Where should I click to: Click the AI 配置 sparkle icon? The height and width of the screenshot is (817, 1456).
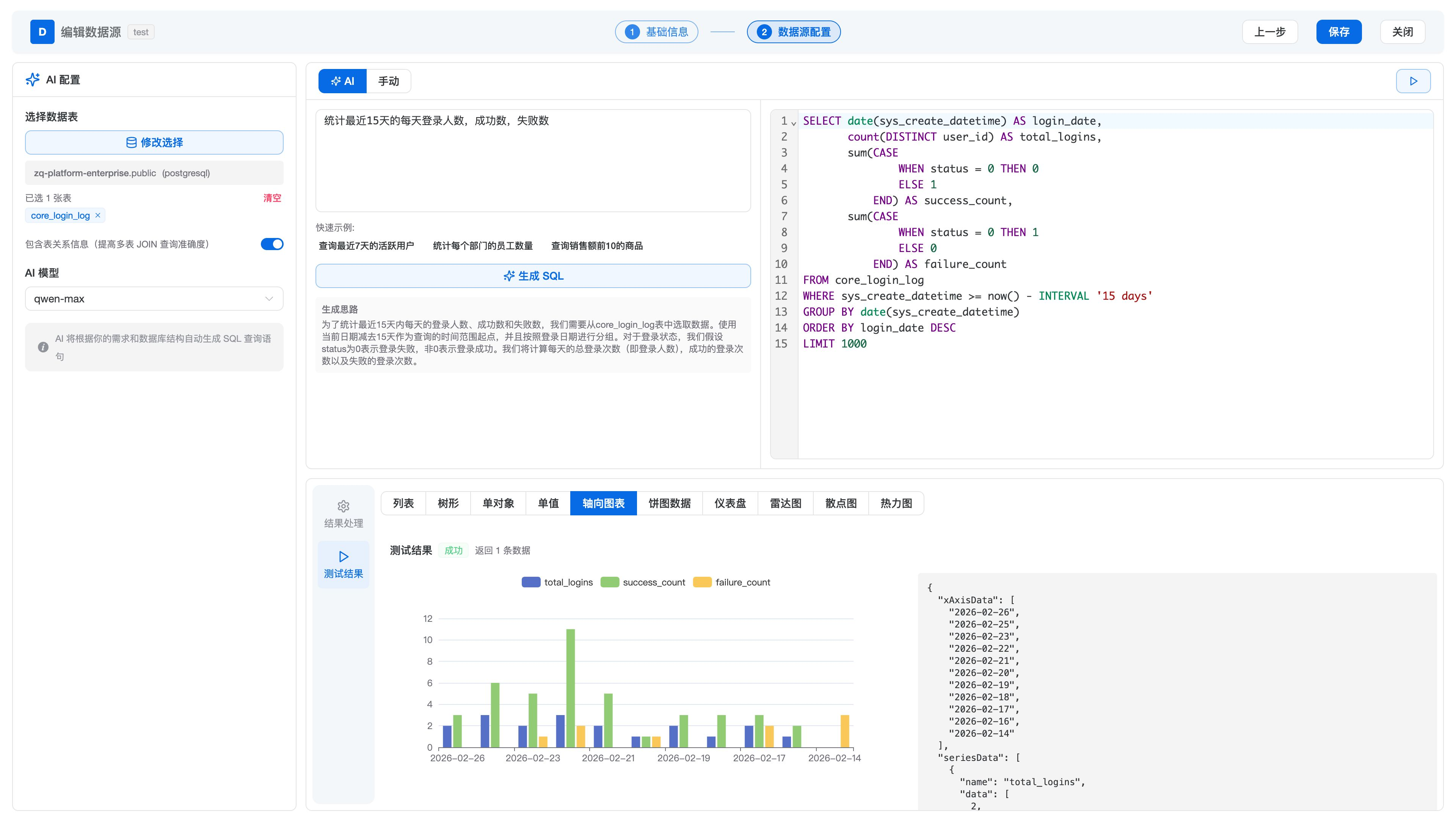tap(33, 80)
